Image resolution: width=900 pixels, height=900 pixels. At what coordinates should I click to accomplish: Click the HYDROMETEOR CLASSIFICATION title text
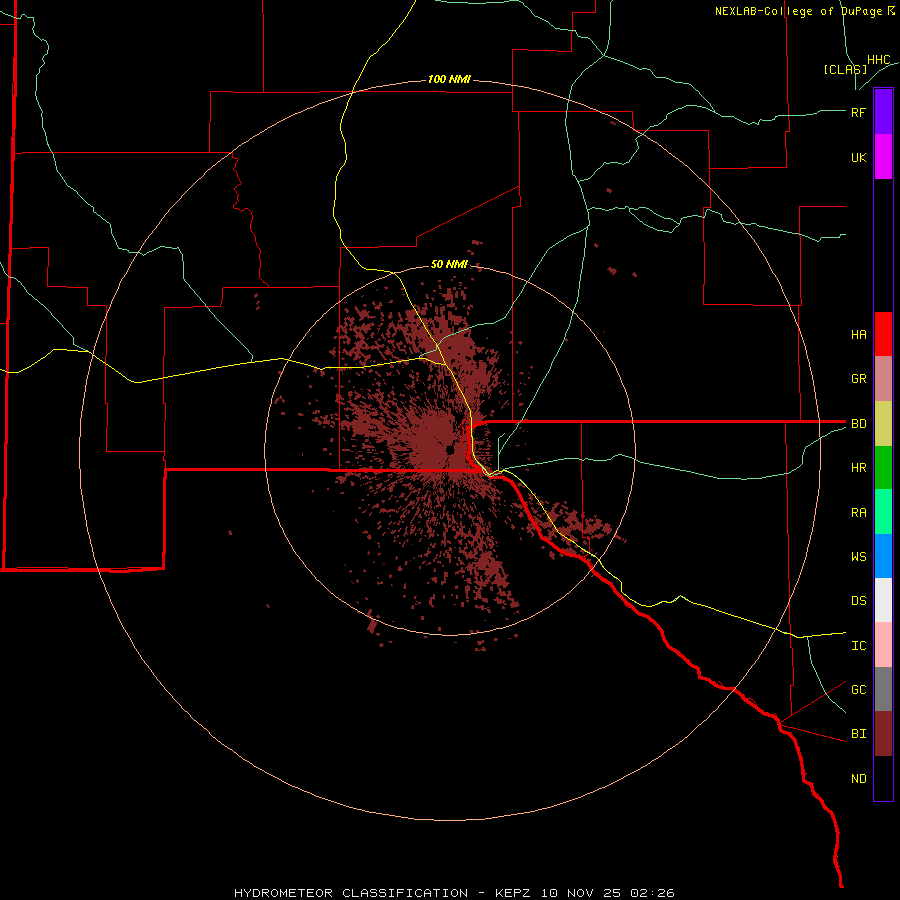coord(351,893)
